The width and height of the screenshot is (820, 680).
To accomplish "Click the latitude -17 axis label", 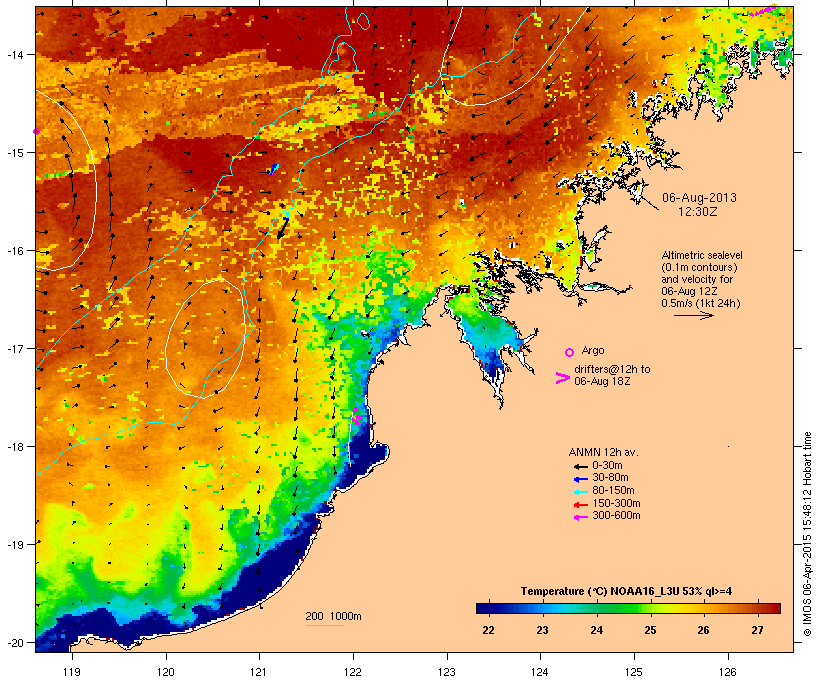I will click(14, 348).
